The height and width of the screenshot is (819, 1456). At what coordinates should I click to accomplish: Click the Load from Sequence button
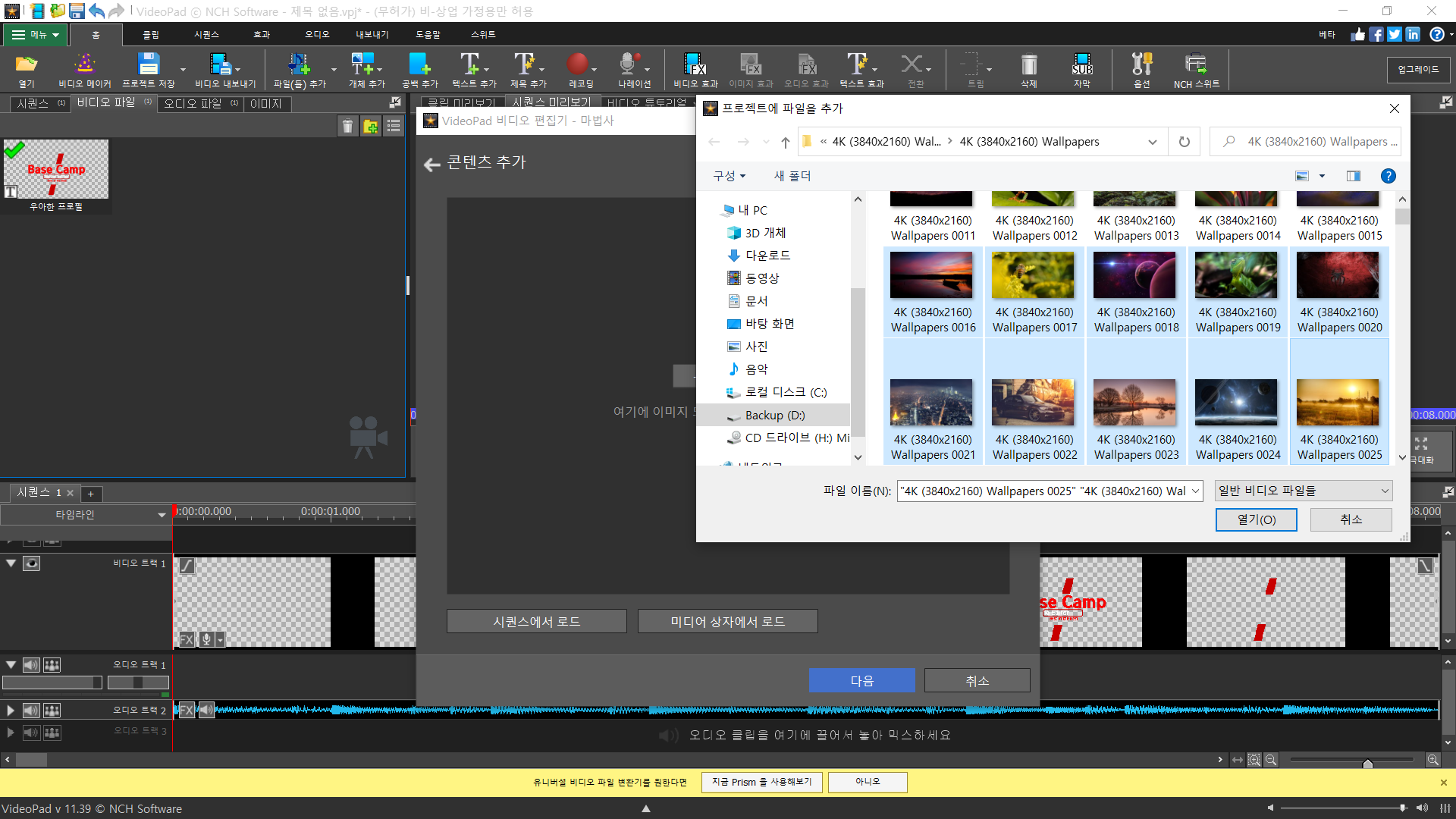536,621
